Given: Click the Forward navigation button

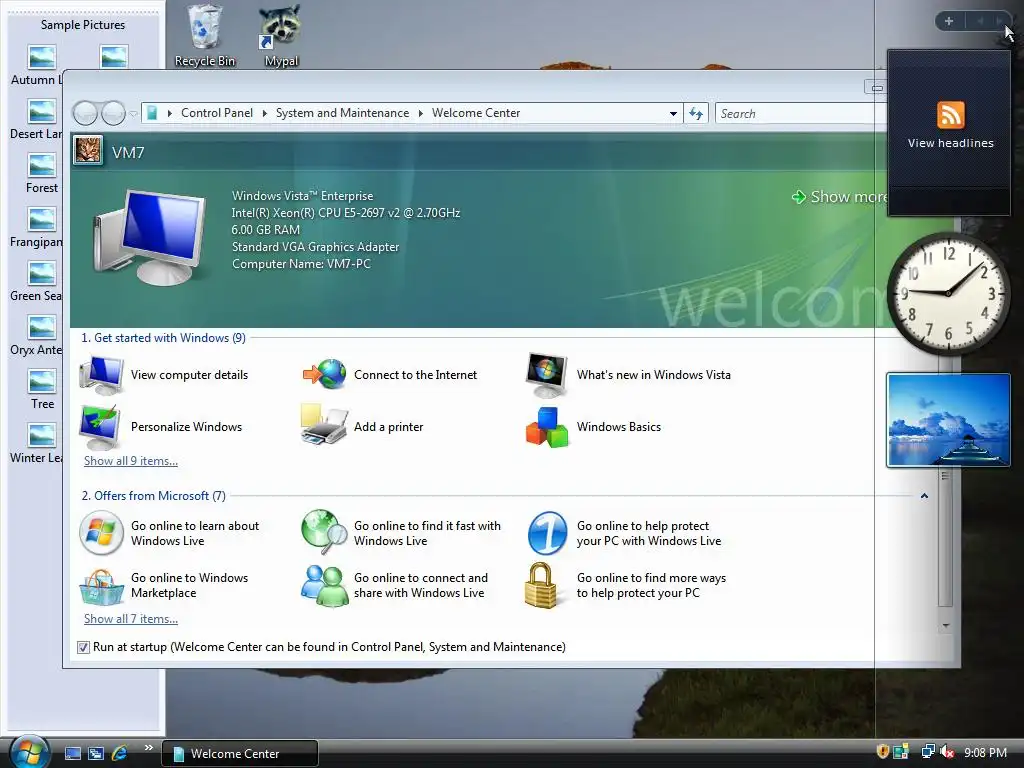Looking at the screenshot, I should (114, 114).
